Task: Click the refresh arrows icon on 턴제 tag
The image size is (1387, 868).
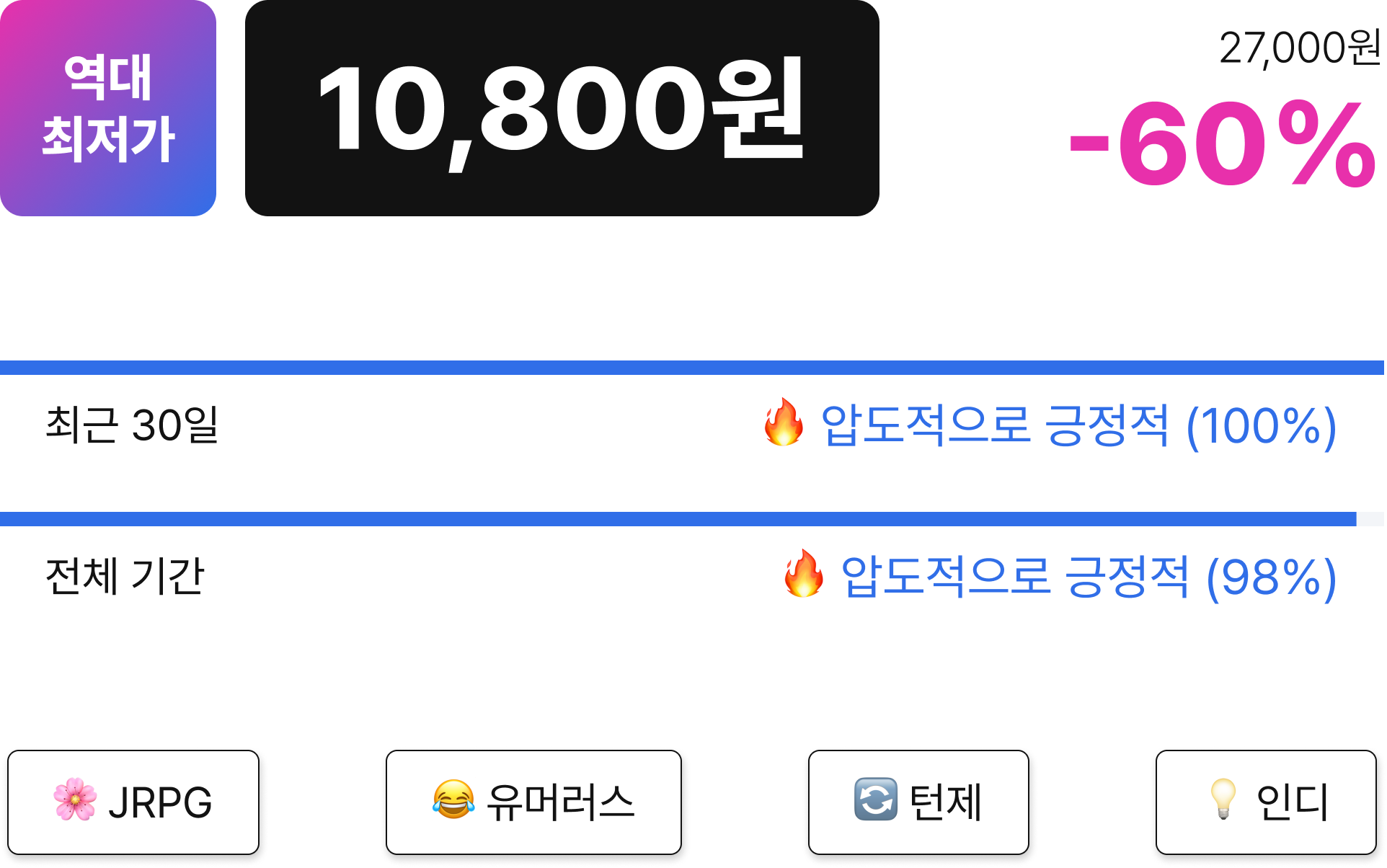Action: [x=876, y=800]
